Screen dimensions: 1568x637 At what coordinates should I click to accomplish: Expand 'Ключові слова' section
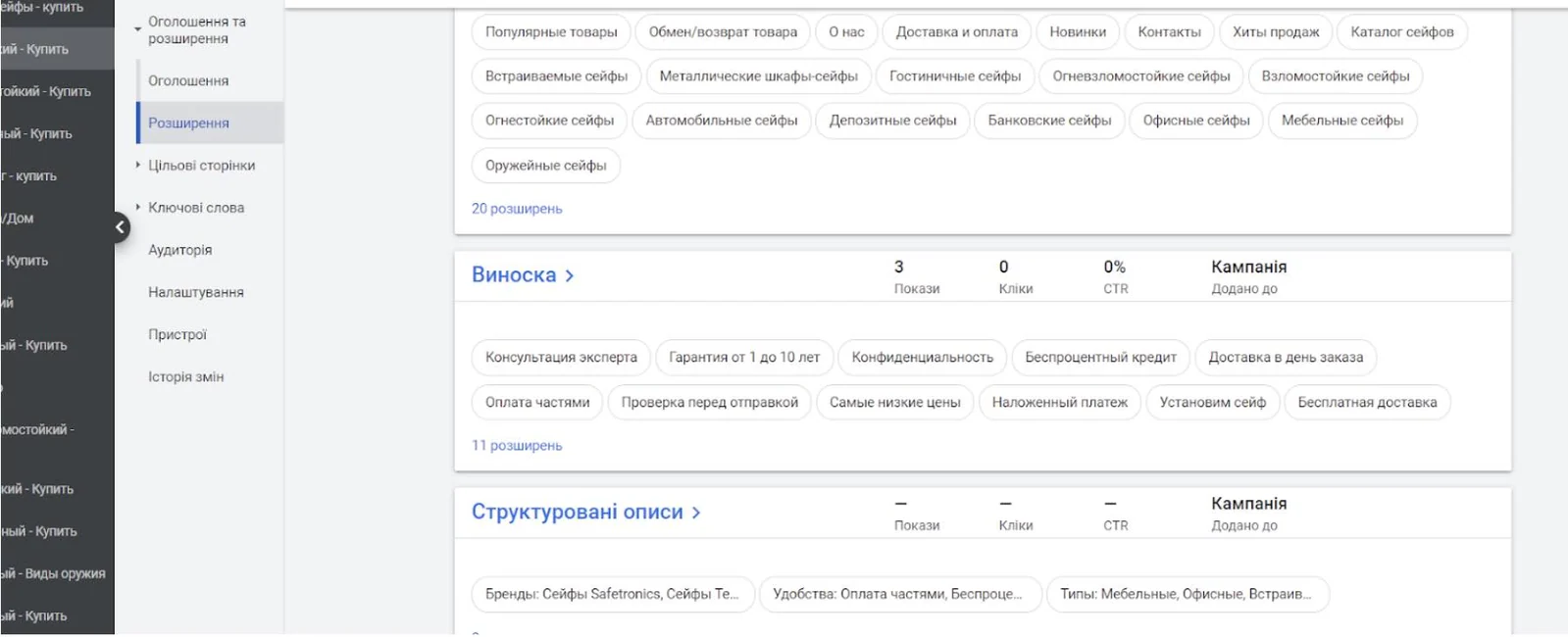click(x=138, y=208)
